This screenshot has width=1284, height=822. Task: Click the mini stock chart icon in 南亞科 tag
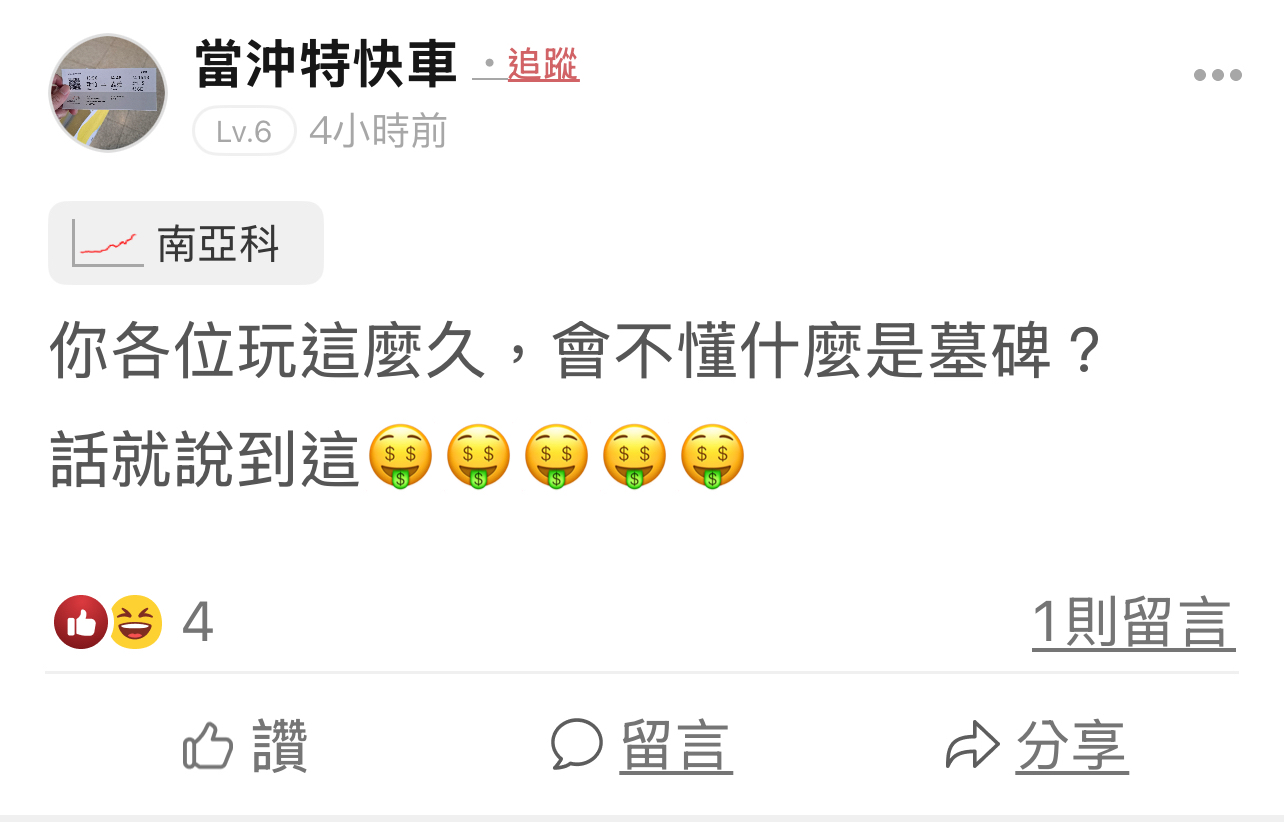point(107,243)
